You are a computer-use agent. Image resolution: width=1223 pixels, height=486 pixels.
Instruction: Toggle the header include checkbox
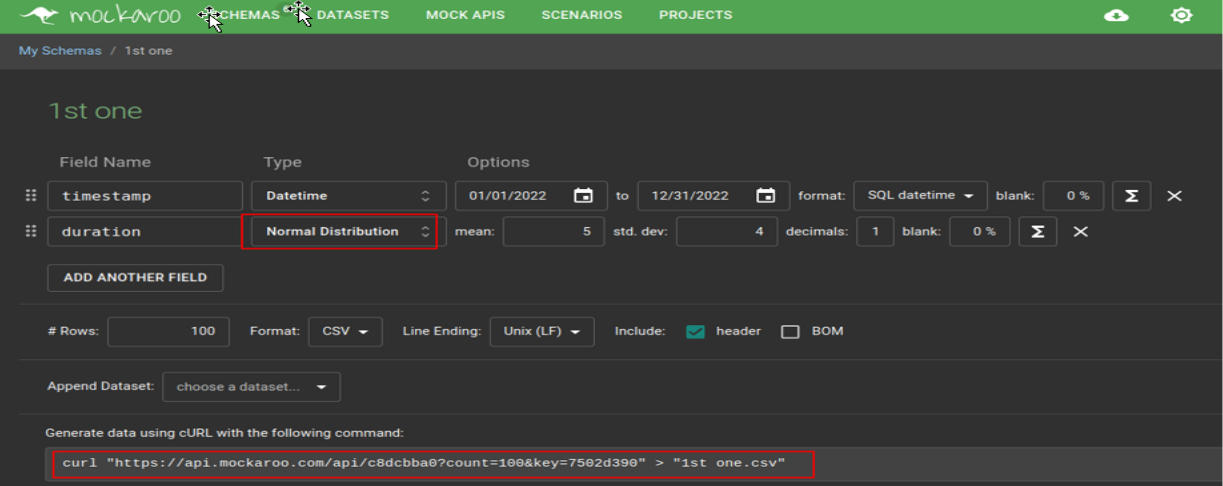tap(695, 332)
